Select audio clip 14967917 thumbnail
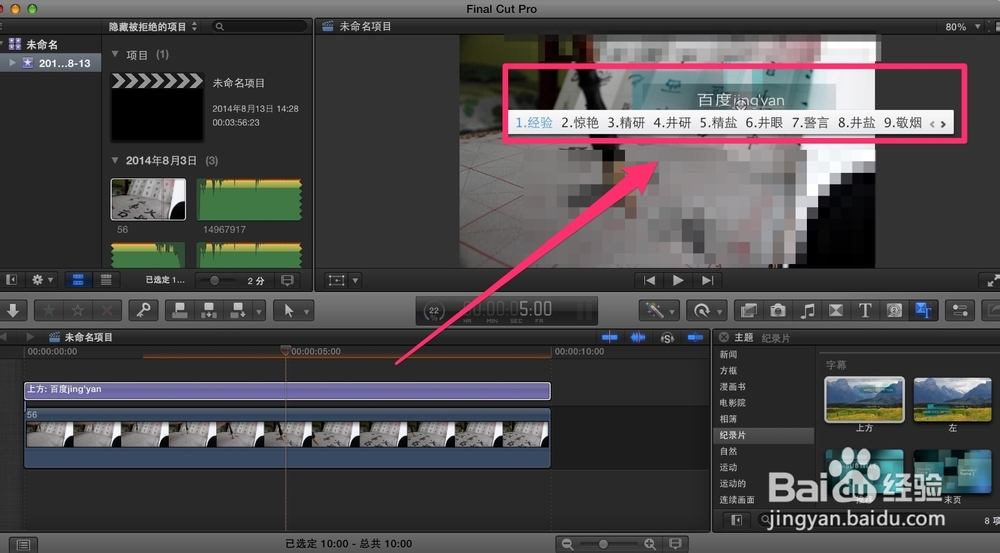This screenshot has width=1000, height=553. (x=249, y=200)
